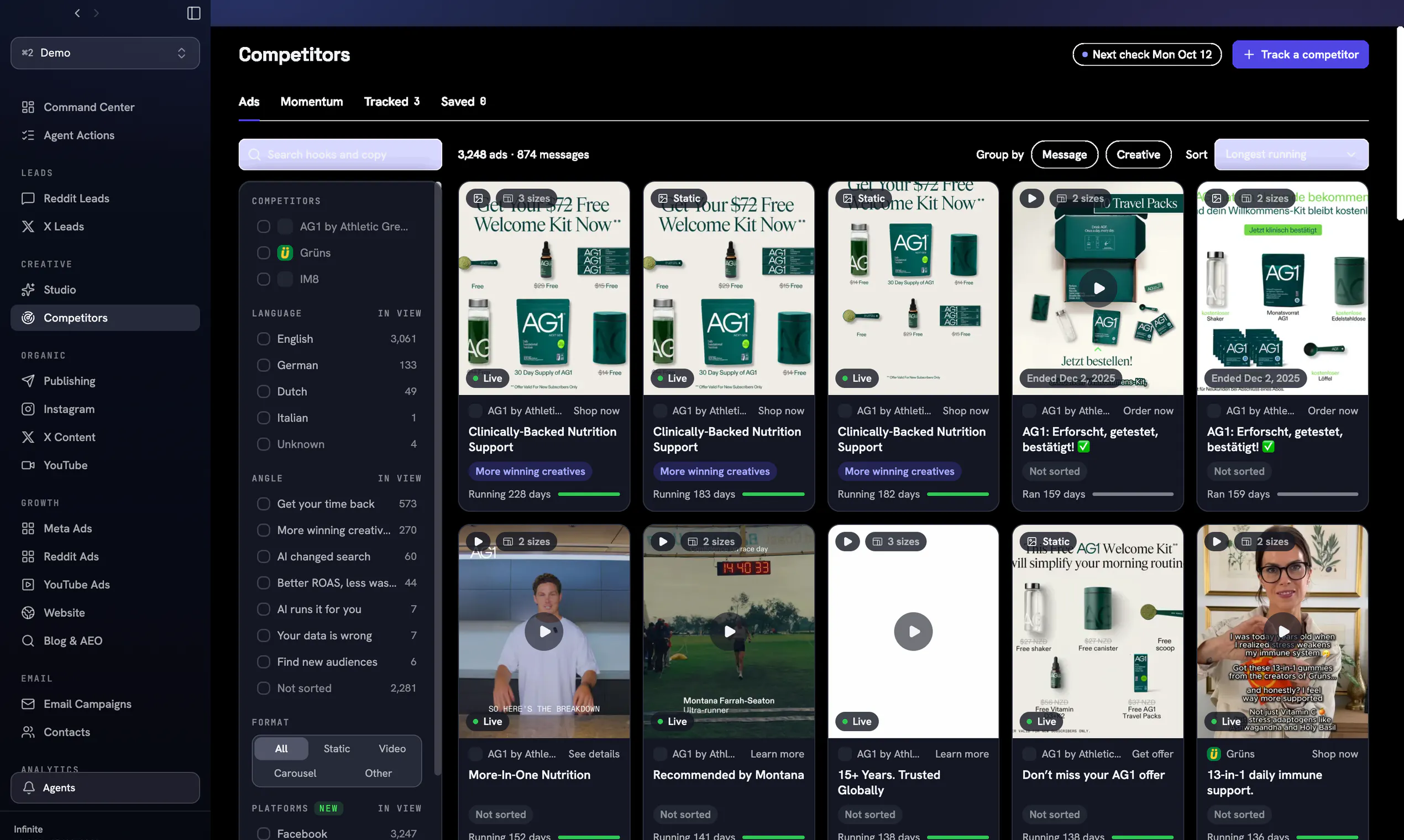
Task: Click the back navigation arrow
Action: (x=77, y=13)
